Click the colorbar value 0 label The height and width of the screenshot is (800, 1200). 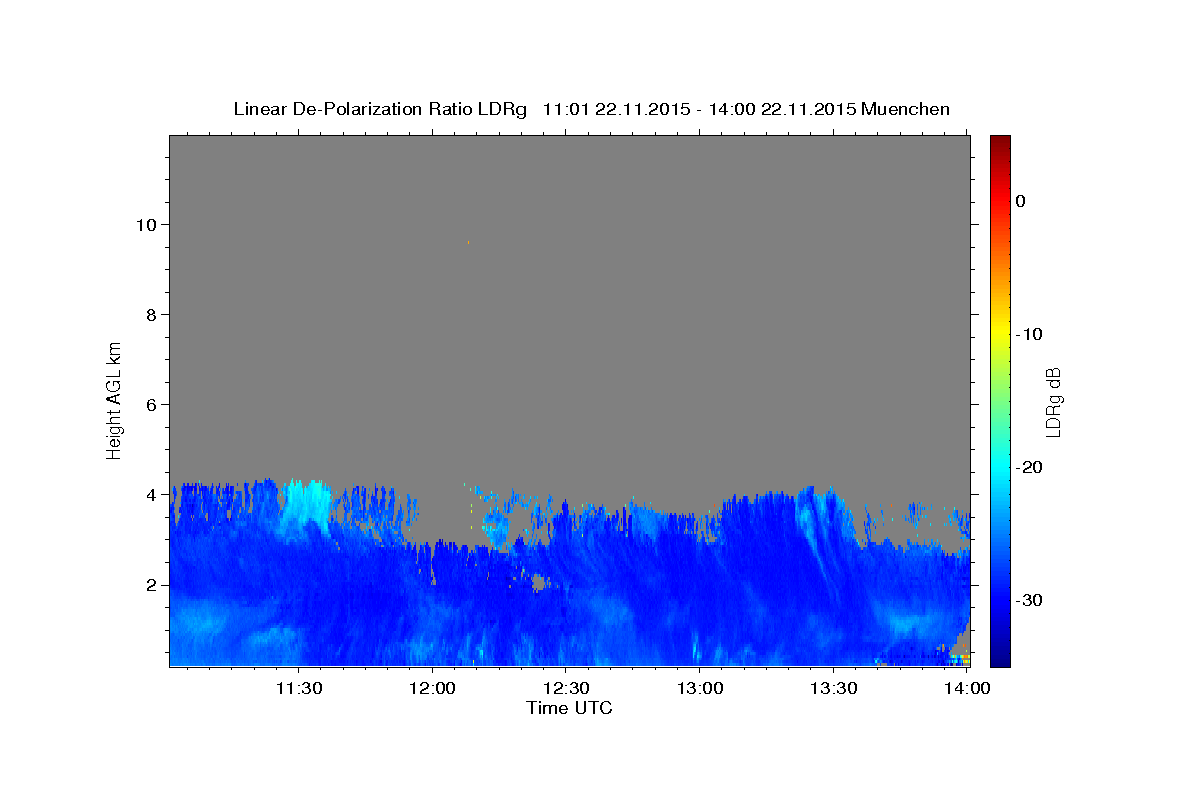pos(1020,201)
